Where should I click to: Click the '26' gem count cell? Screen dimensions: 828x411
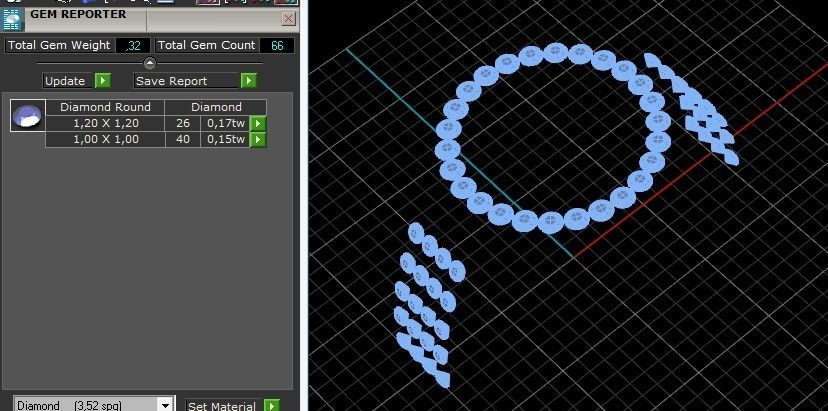pyautogui.click(x=183, y=124)
